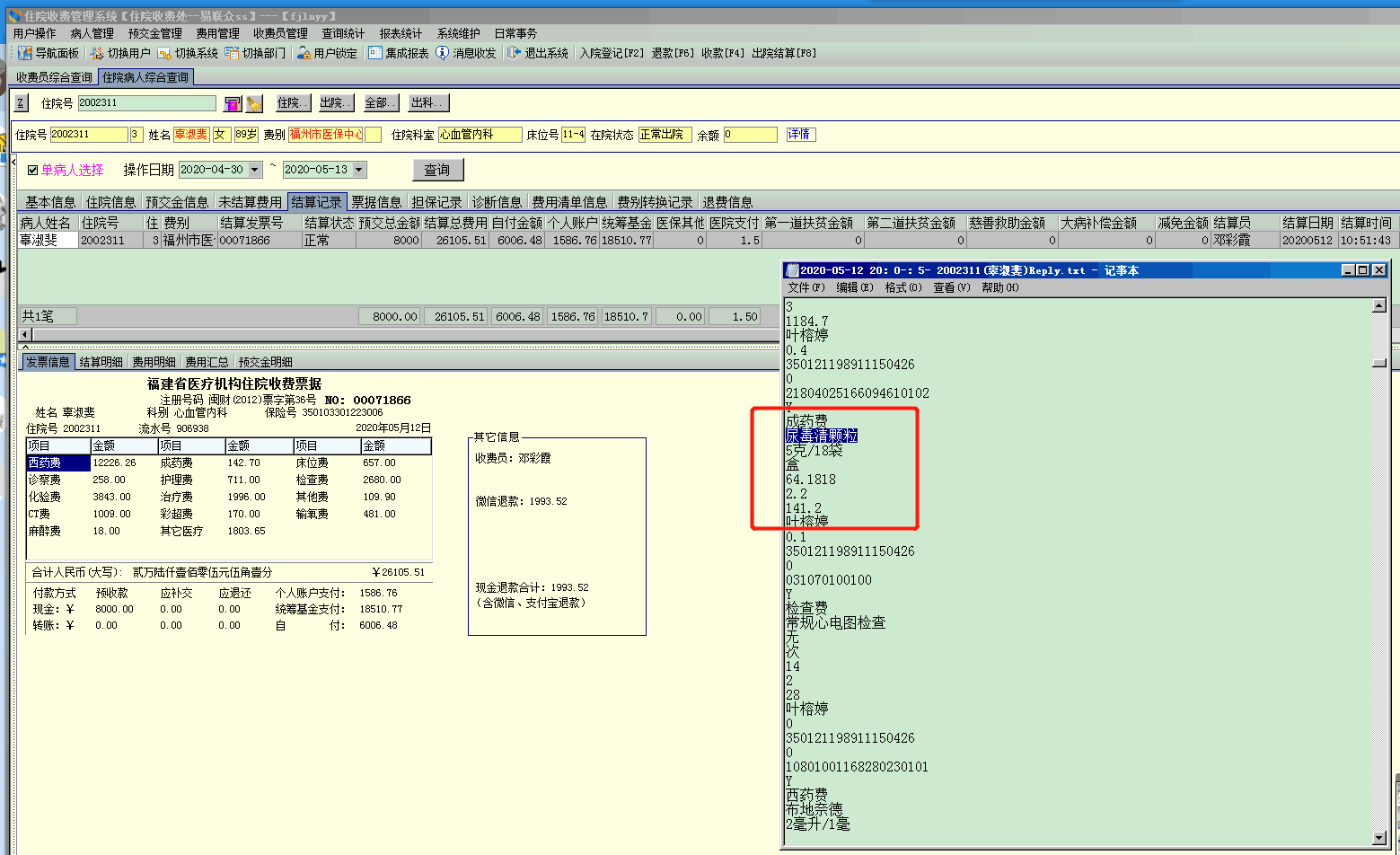Open the 报表统计 menu

coord(401,33)
